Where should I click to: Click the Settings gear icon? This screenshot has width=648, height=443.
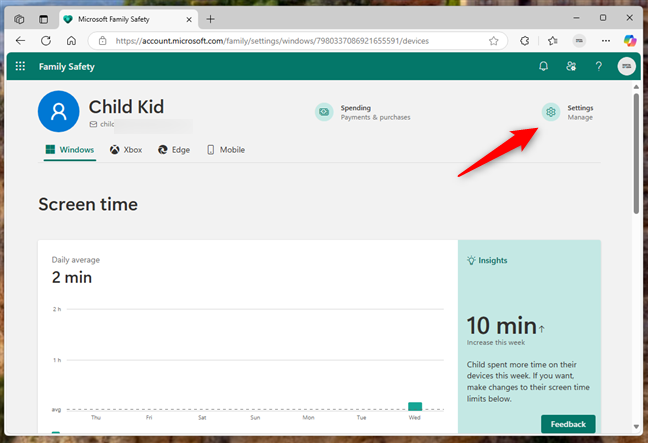[x=551, y=112]
